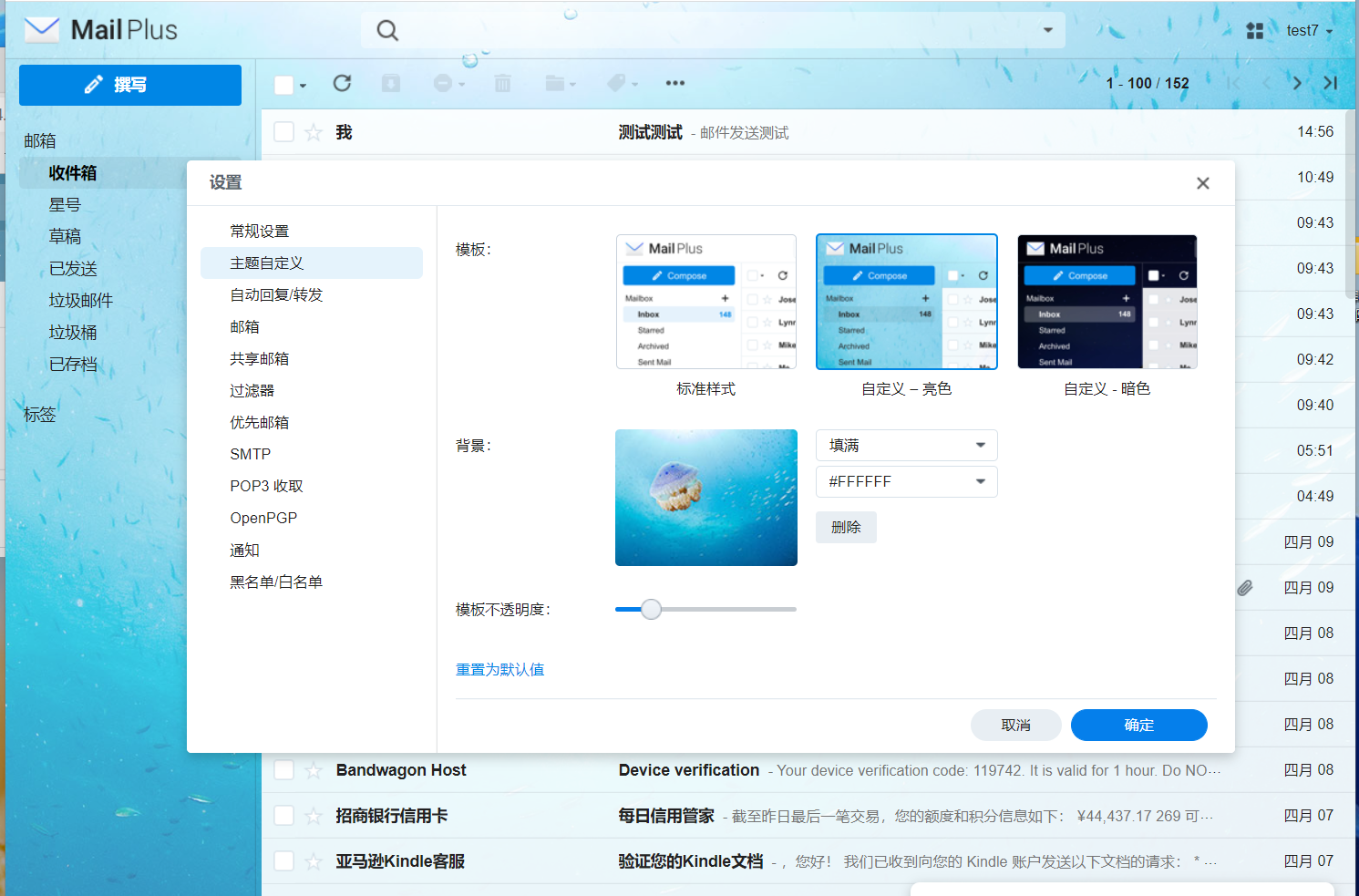Viewport: 1359px width, 896px height.
Task: Click the Mail Plus envelope logo
Action: (x=42, y=30)
